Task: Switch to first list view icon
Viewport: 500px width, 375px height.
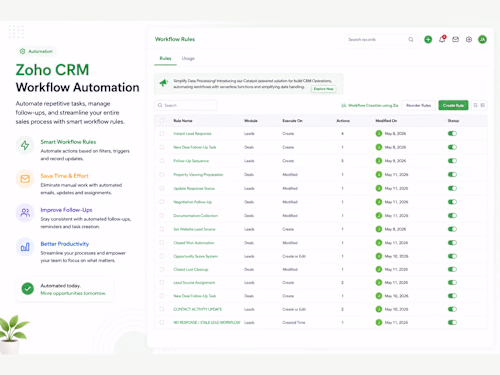Action: (476, 105)
